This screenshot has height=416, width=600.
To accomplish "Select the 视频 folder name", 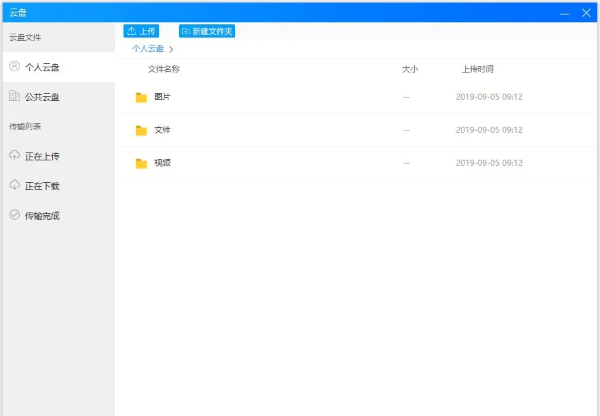I will (x=162, y=163).
